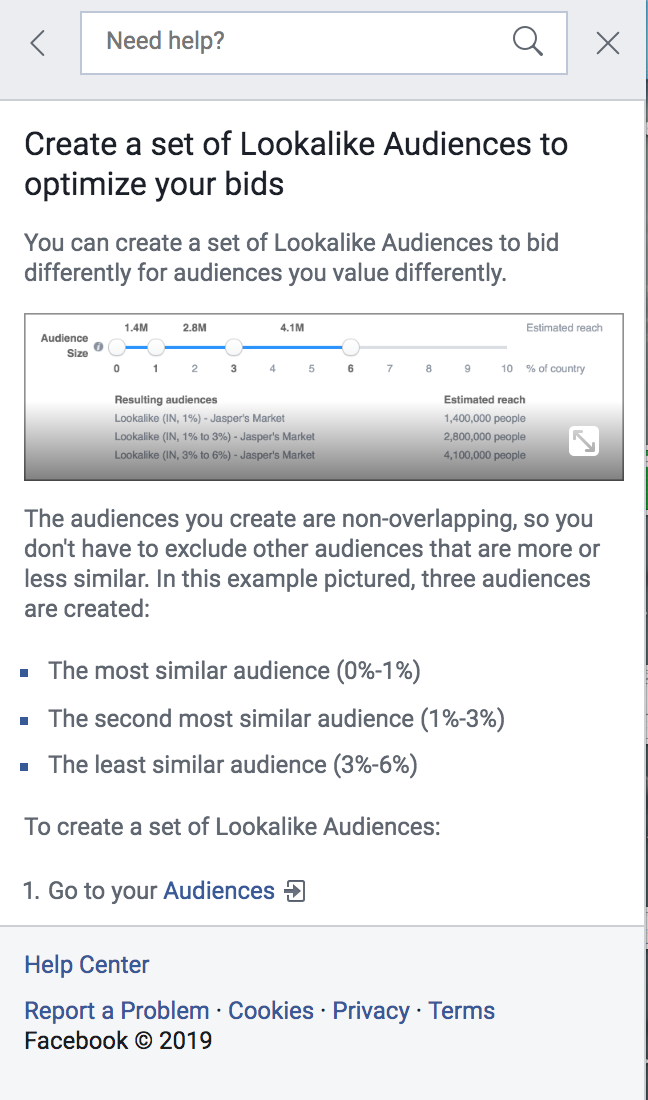Click the 'Need help?' search field
This screenshot has width=648, height=1100.
323,43
